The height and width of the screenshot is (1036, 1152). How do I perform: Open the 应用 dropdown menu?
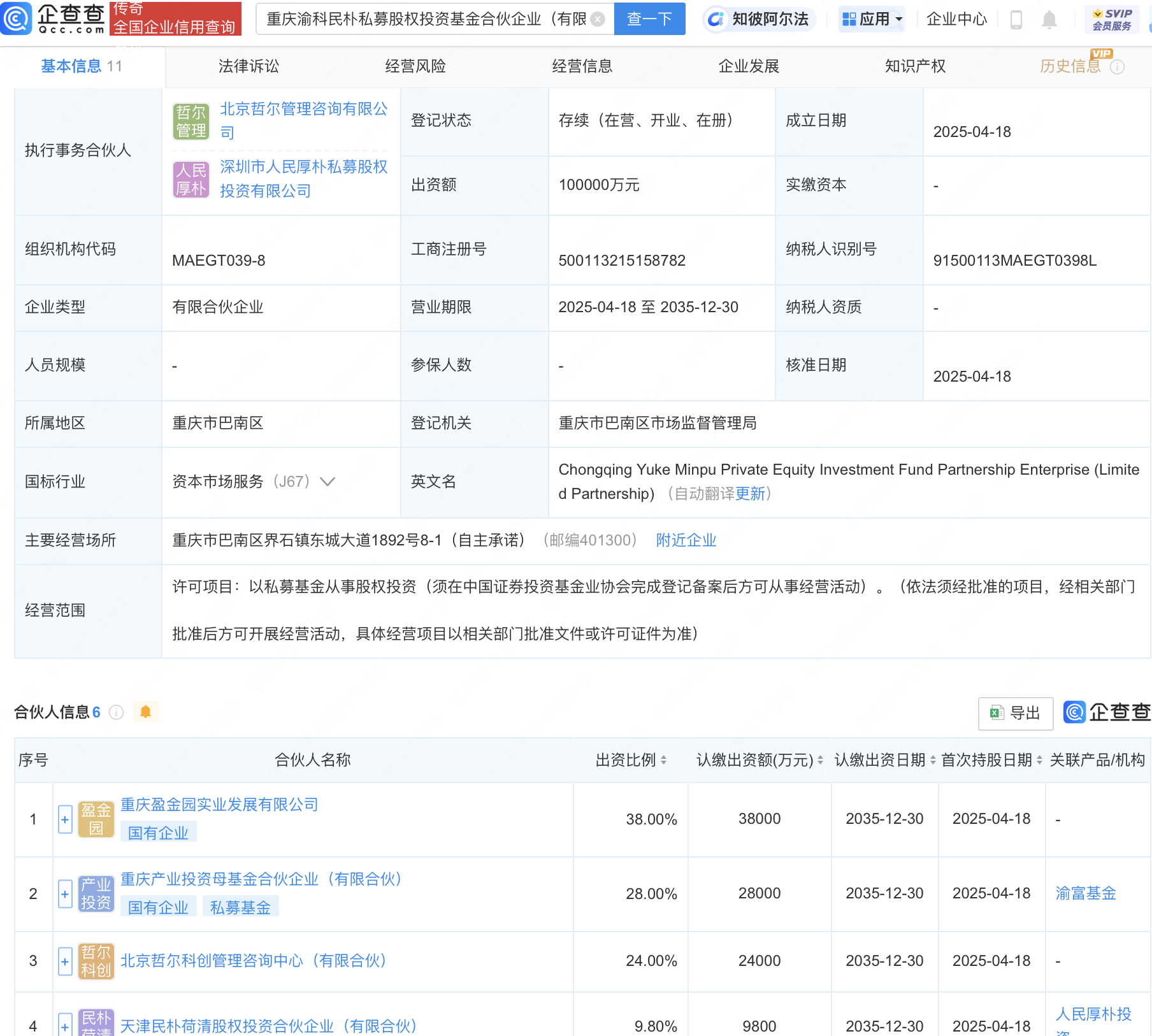[x=872, y=20]
